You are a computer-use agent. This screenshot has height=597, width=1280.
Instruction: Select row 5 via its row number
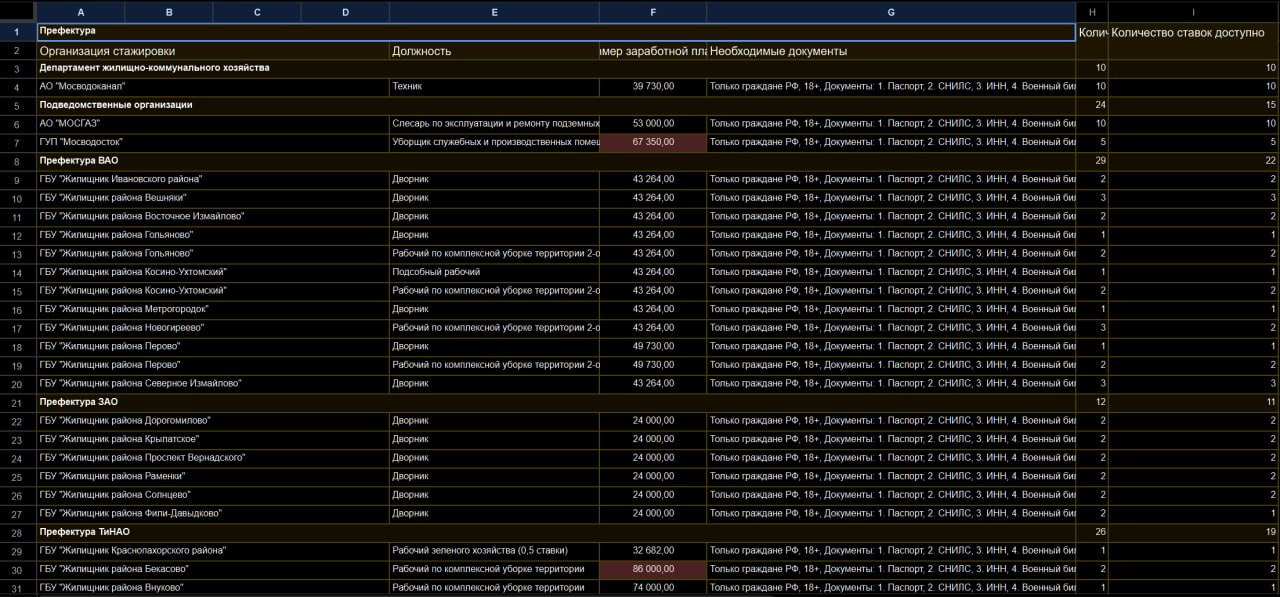(x=17, y=105)
